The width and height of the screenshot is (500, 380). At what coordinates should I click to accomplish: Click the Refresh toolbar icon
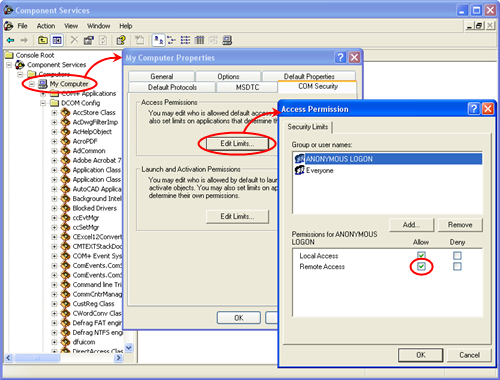pos(103,40)
